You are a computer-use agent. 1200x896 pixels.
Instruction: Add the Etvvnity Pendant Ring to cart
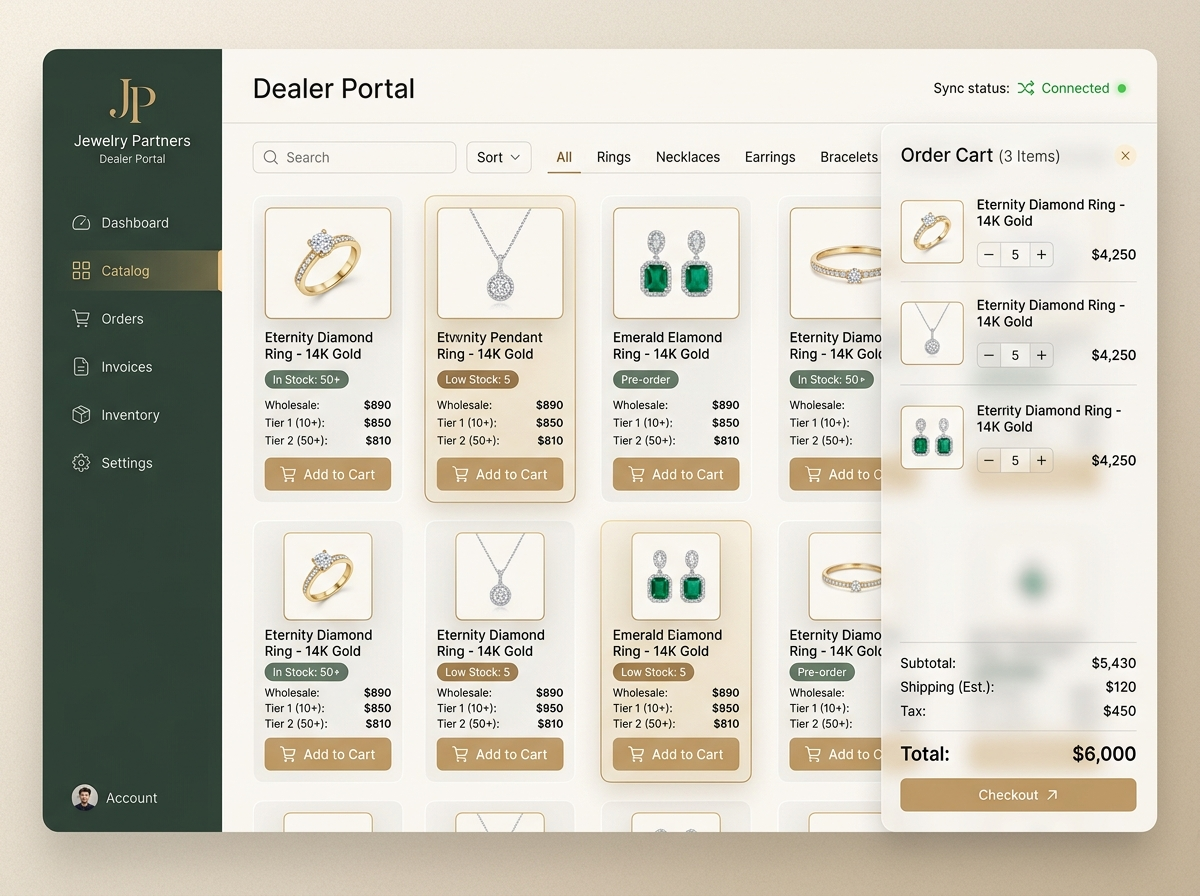[x=500, y=474]
